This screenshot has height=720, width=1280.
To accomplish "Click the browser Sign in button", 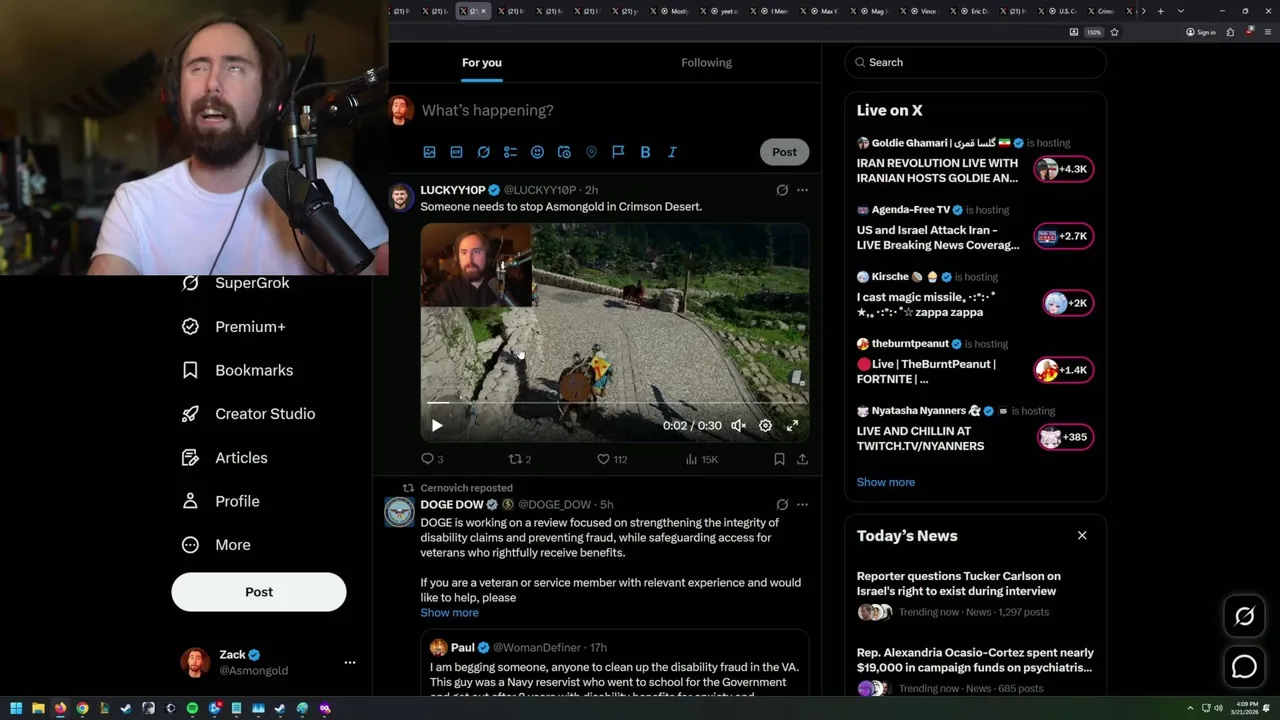I will tap(1201, 32).
